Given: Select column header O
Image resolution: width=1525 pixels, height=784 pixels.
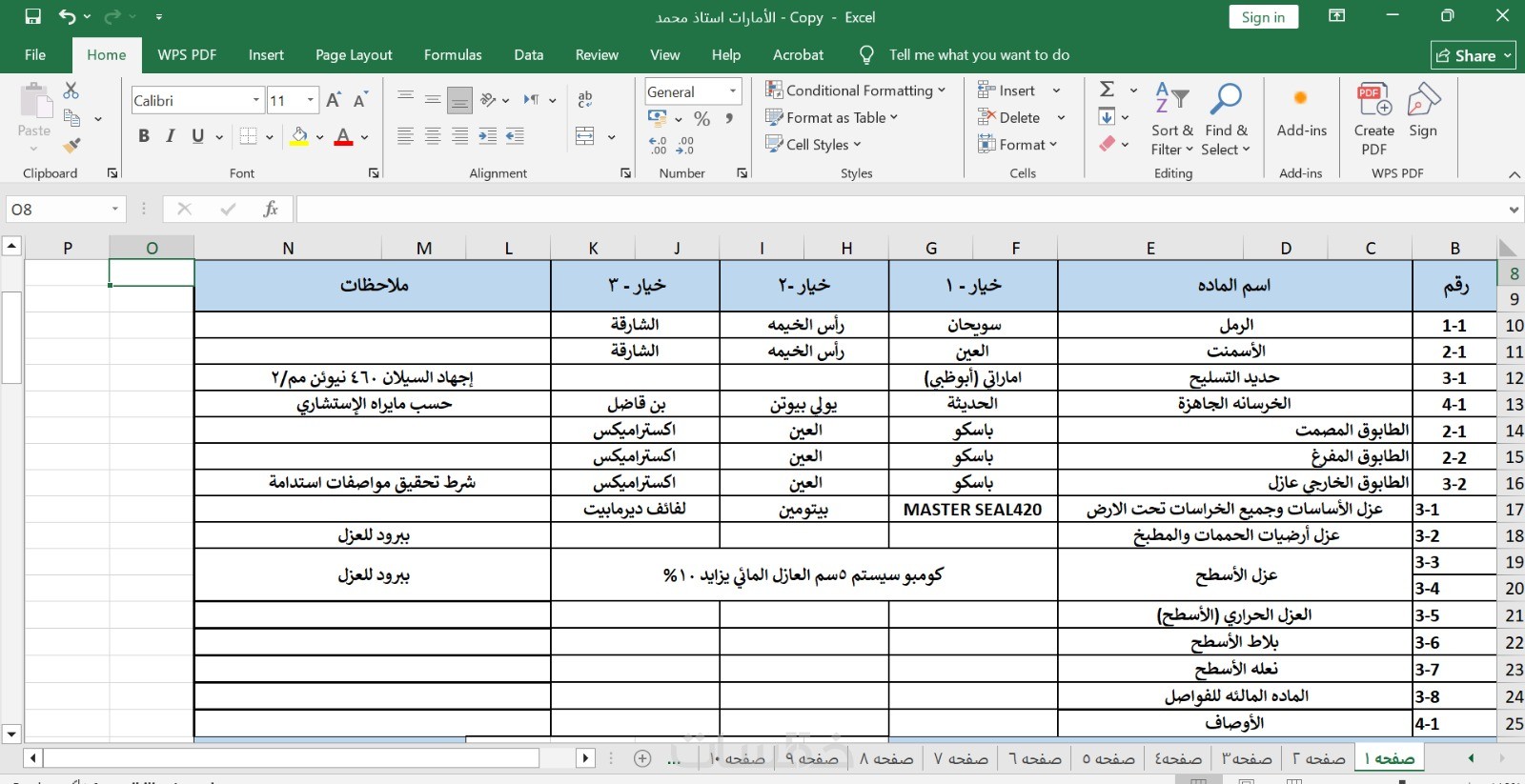Looking at the screenshot, I should coord(152,248).
